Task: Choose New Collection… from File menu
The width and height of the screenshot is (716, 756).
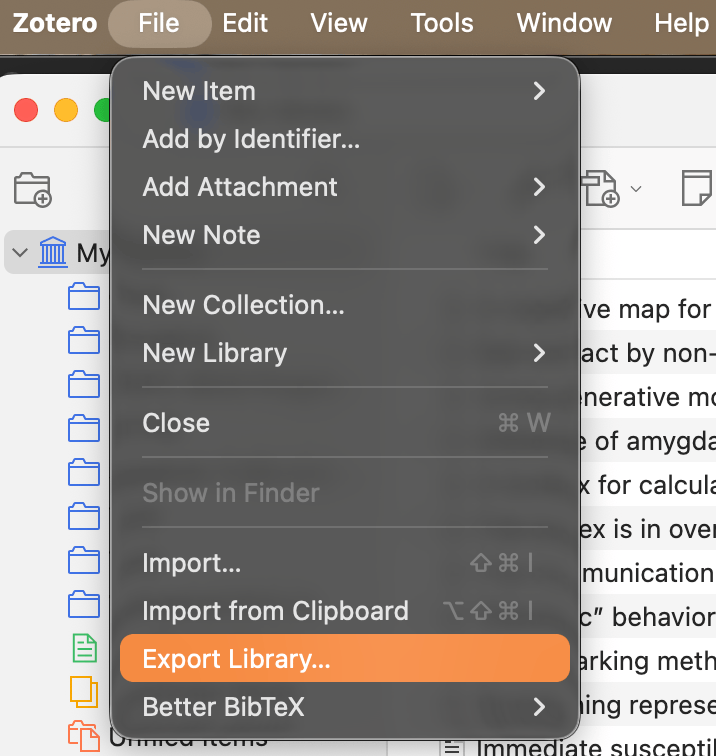Action: pos(345,305)
